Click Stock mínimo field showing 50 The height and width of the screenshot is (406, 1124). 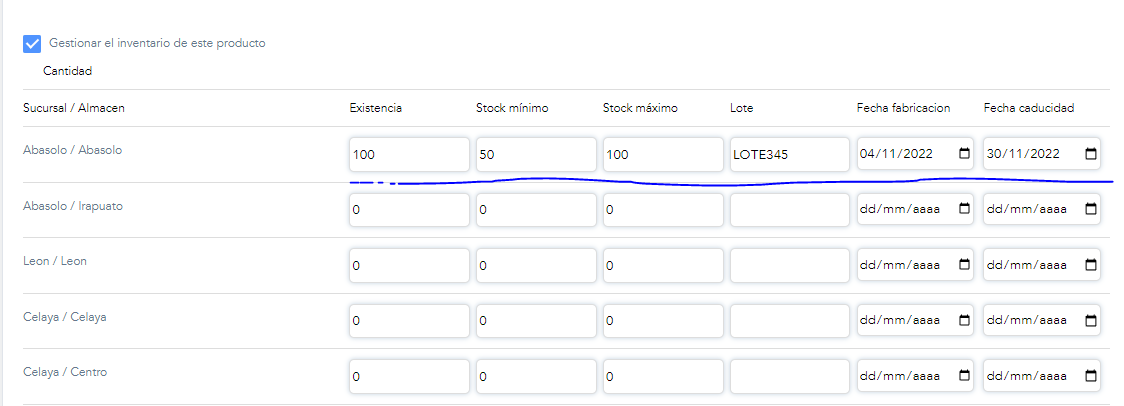tap(536, 154)
